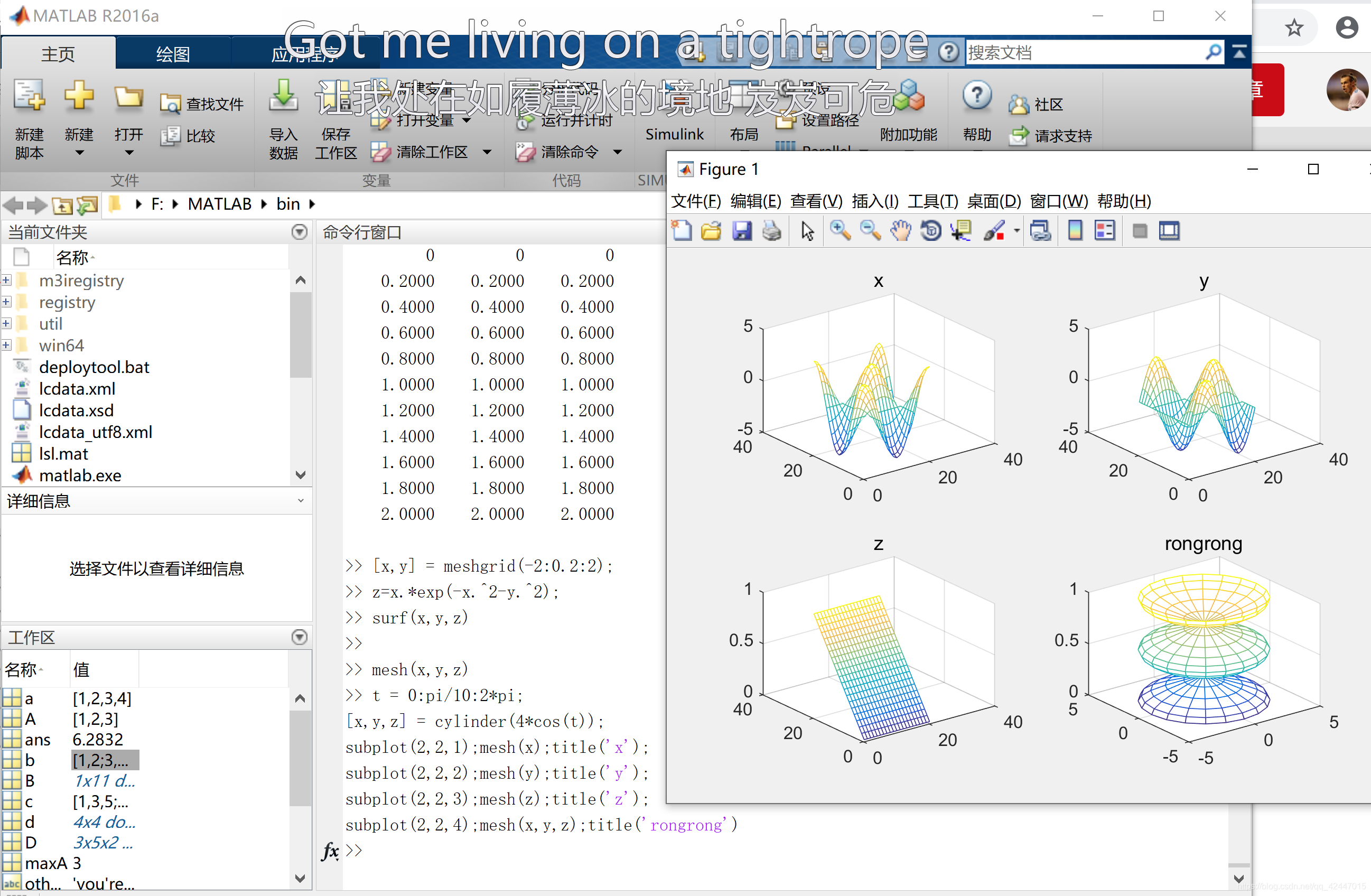Open Current Folder panel actions dropdown
Viewport: 1371px width, 896px height.
pos(300,231)
